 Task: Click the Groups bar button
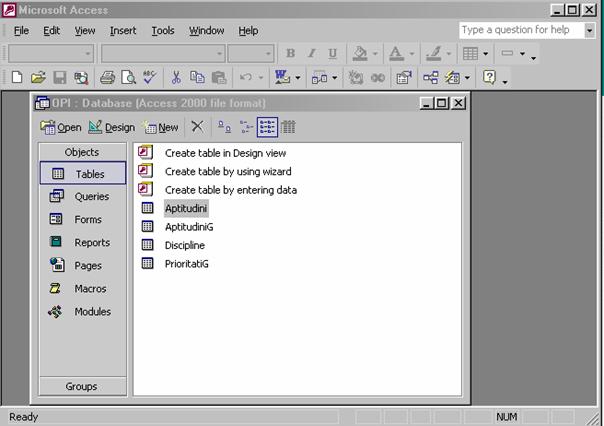(x=82, y=386)
